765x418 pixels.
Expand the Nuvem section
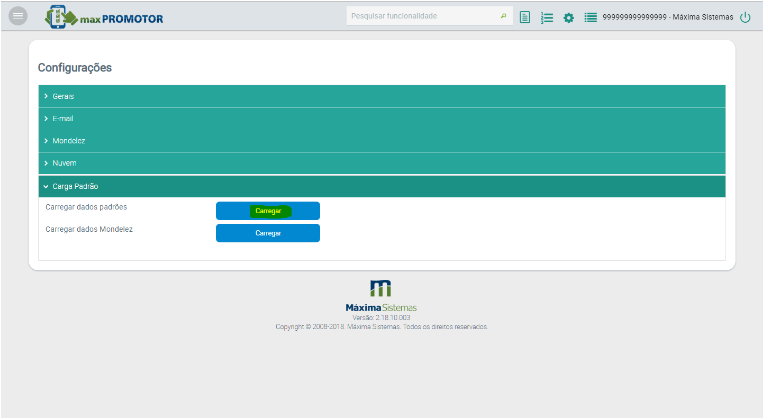click(x=382, y=163)
